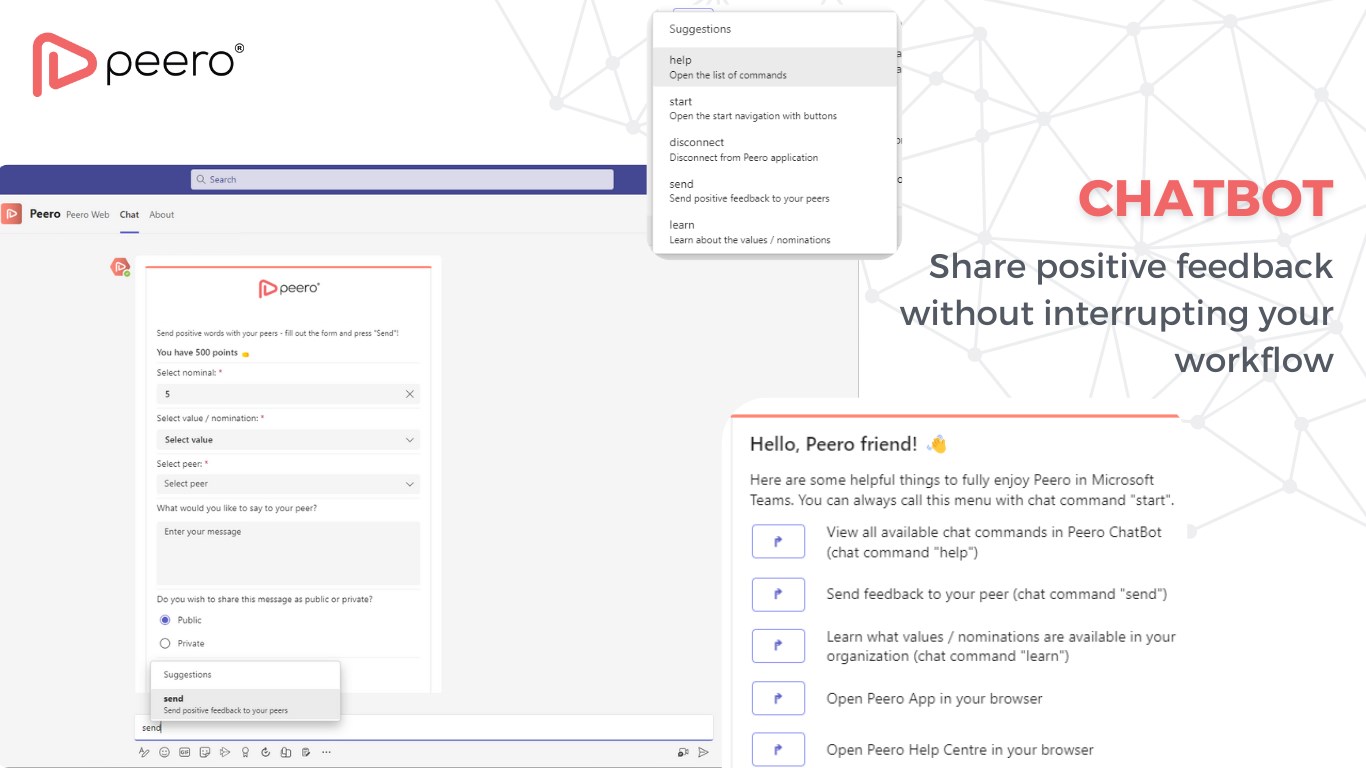Click arrow button for Learn what values

pyautogui.click(x=778, y=645)
